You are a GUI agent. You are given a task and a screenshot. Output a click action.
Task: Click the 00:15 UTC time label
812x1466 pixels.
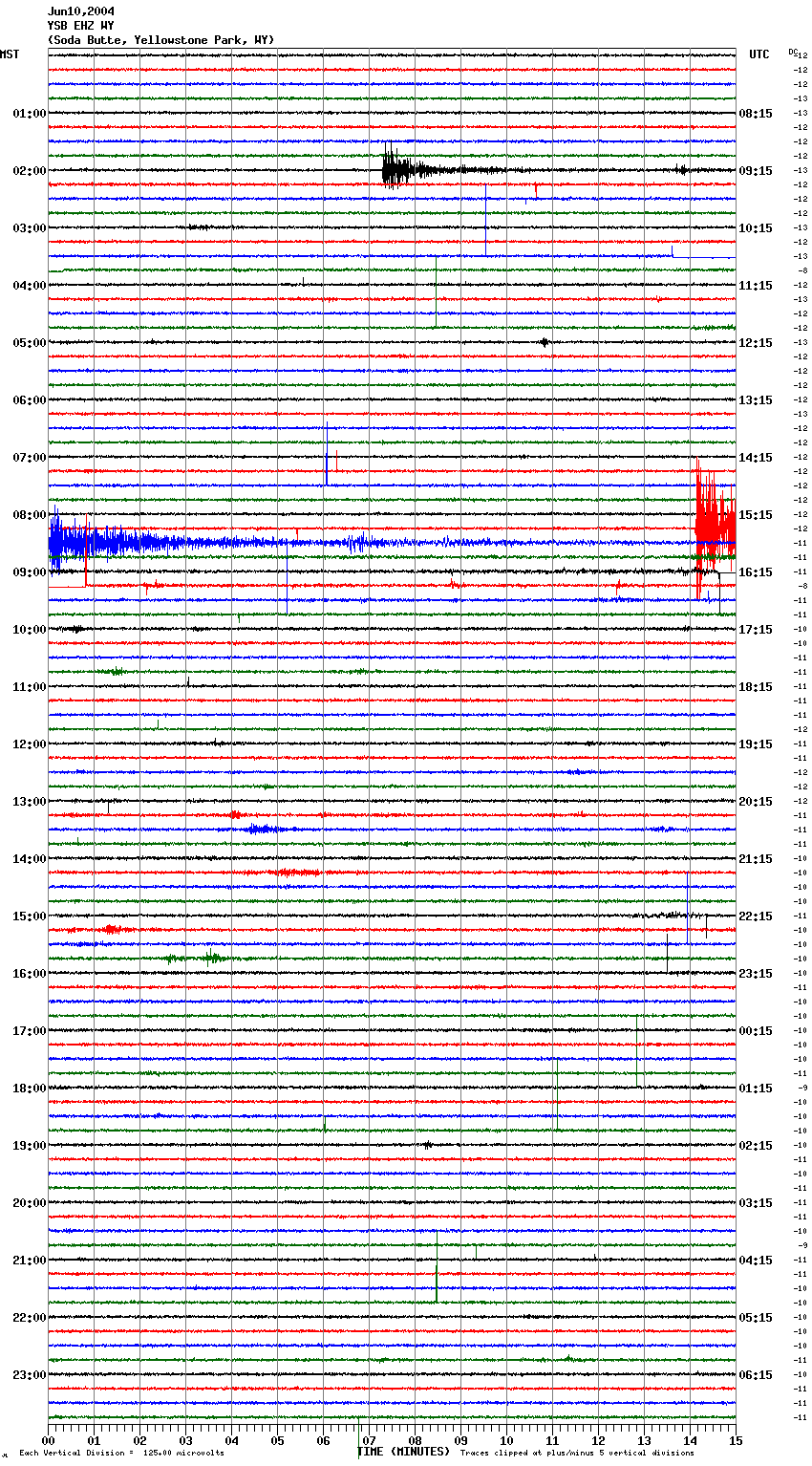tap(756, 1031)
